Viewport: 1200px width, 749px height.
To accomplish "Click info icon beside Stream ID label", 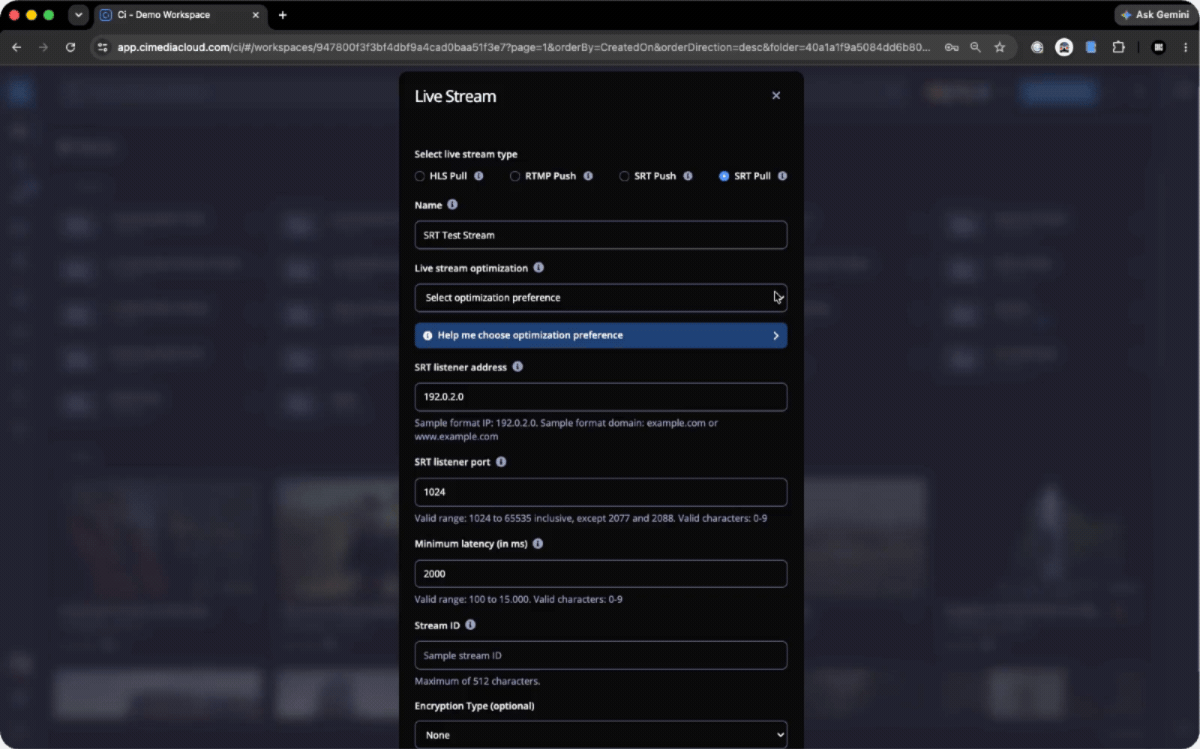I will point(470,625).
